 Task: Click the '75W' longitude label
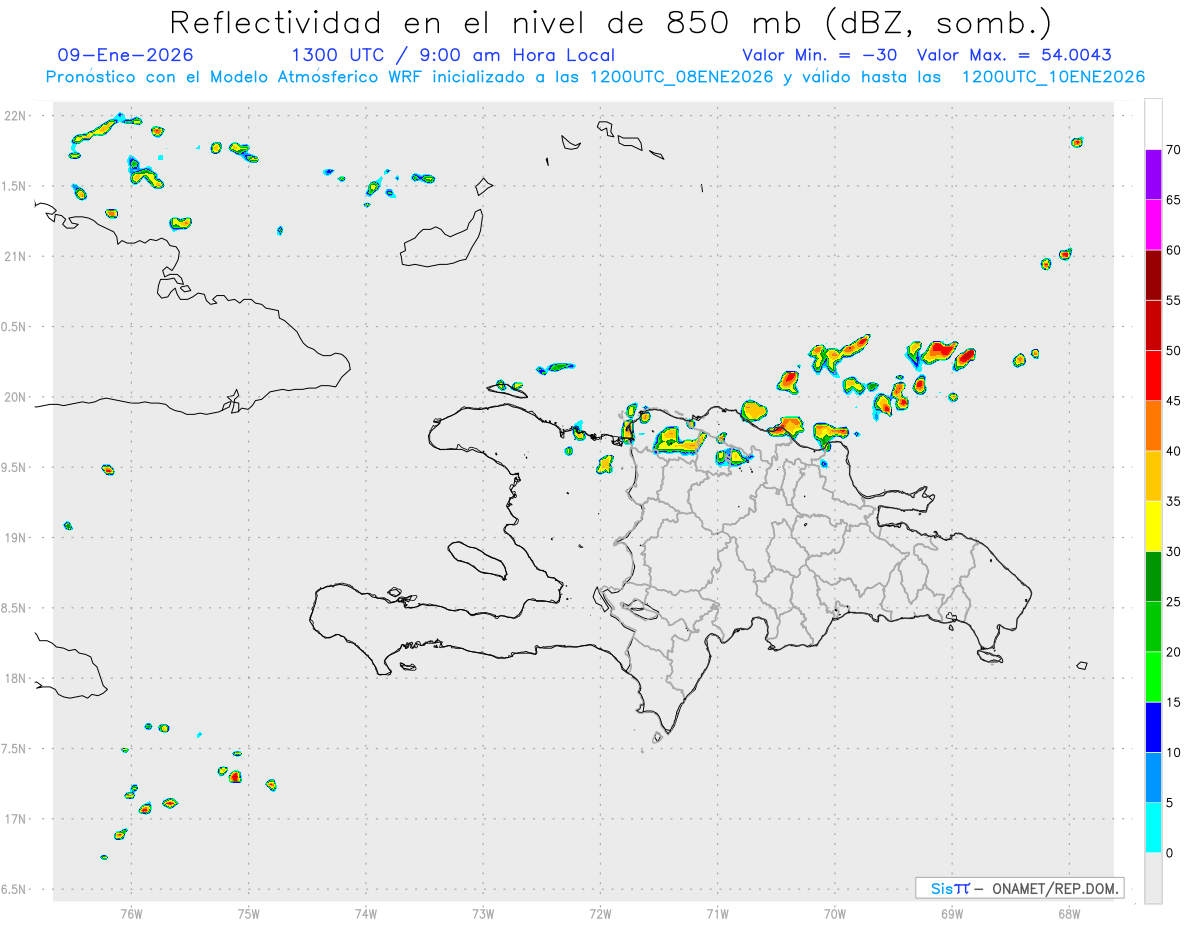click(x=249, y=913)
